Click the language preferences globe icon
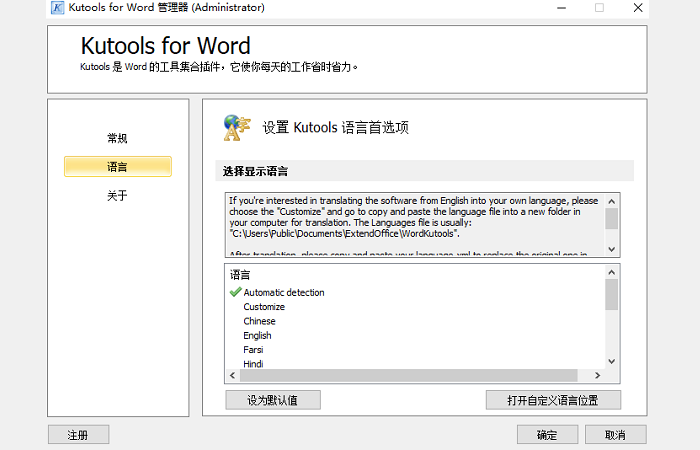This screenshot has height=450, width=700. pyautogui.click(x=236, y=127)
